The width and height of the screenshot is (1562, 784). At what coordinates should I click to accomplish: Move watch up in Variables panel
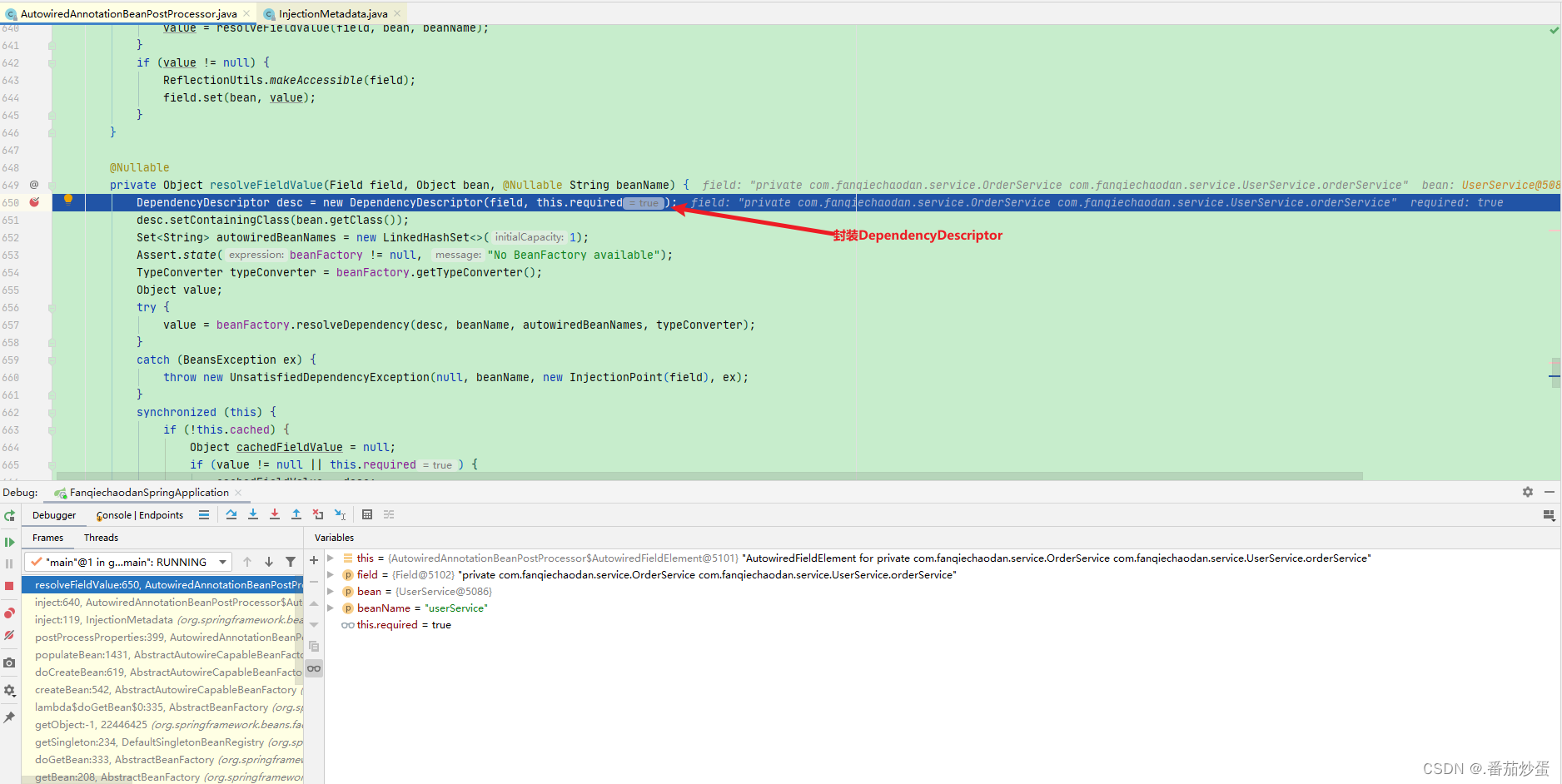click(314, 603)
